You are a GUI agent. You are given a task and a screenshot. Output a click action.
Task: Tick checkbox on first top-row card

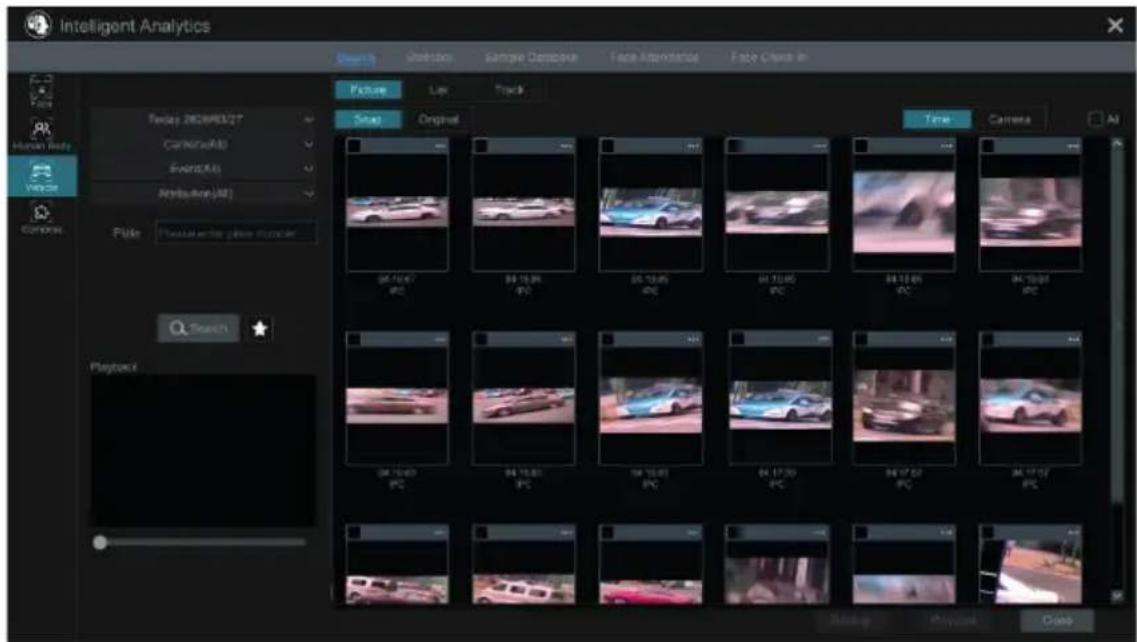[354, 147]
